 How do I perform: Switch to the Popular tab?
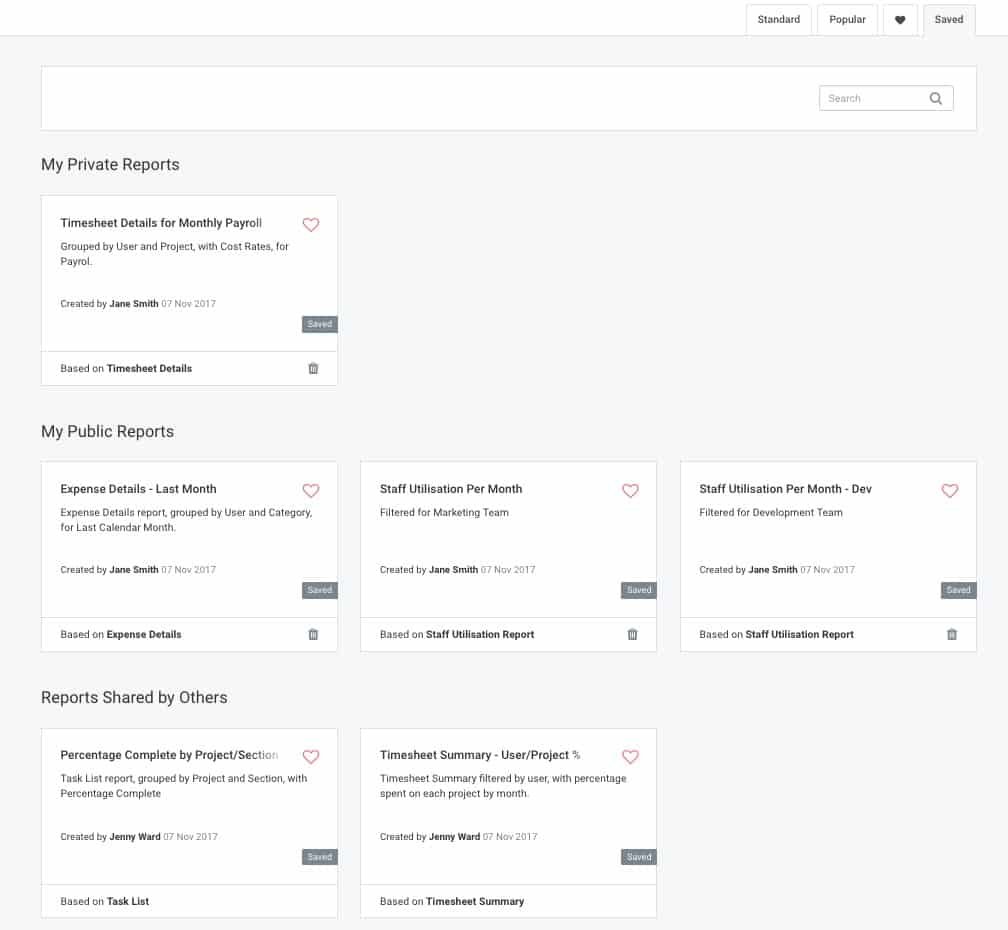coord(847,20)
